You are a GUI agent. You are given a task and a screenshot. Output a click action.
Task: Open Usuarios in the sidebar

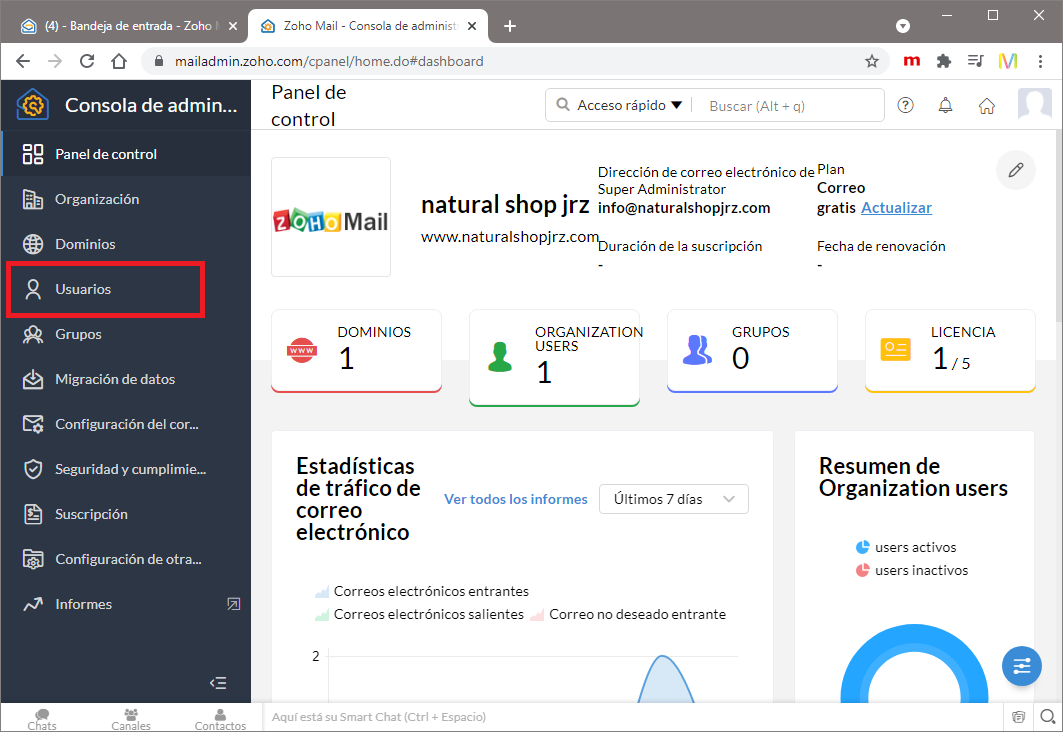coord(83,289)
